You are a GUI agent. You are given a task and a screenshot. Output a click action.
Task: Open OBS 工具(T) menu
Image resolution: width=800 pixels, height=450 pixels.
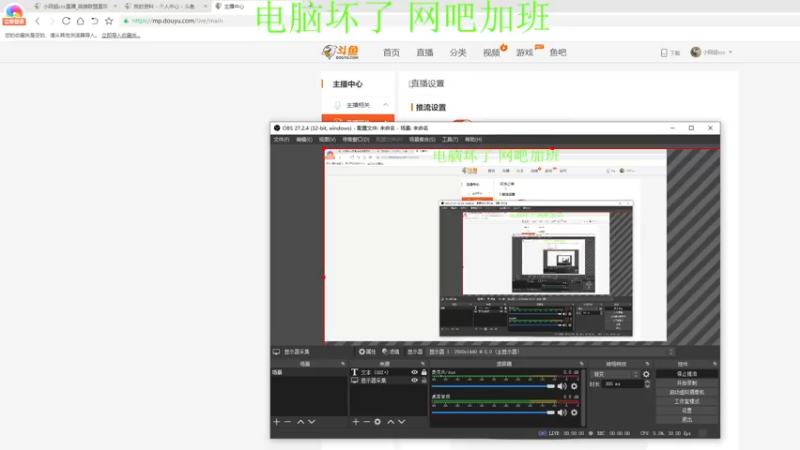(x=450, y=139)
